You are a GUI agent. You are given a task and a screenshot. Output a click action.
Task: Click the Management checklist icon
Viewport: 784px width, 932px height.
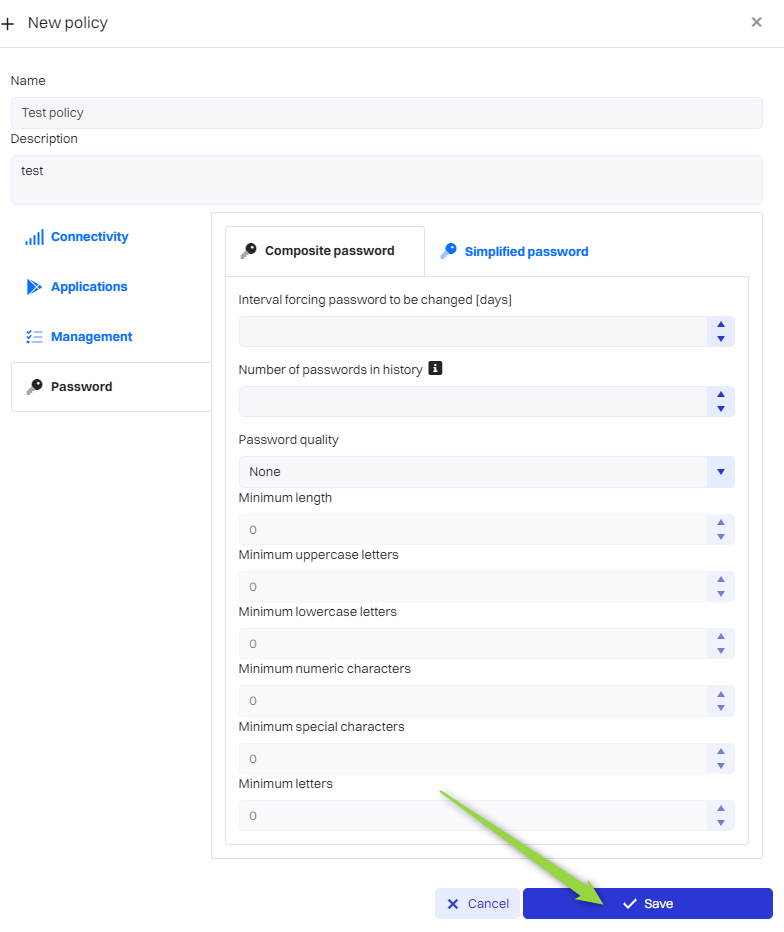[34, 337]
